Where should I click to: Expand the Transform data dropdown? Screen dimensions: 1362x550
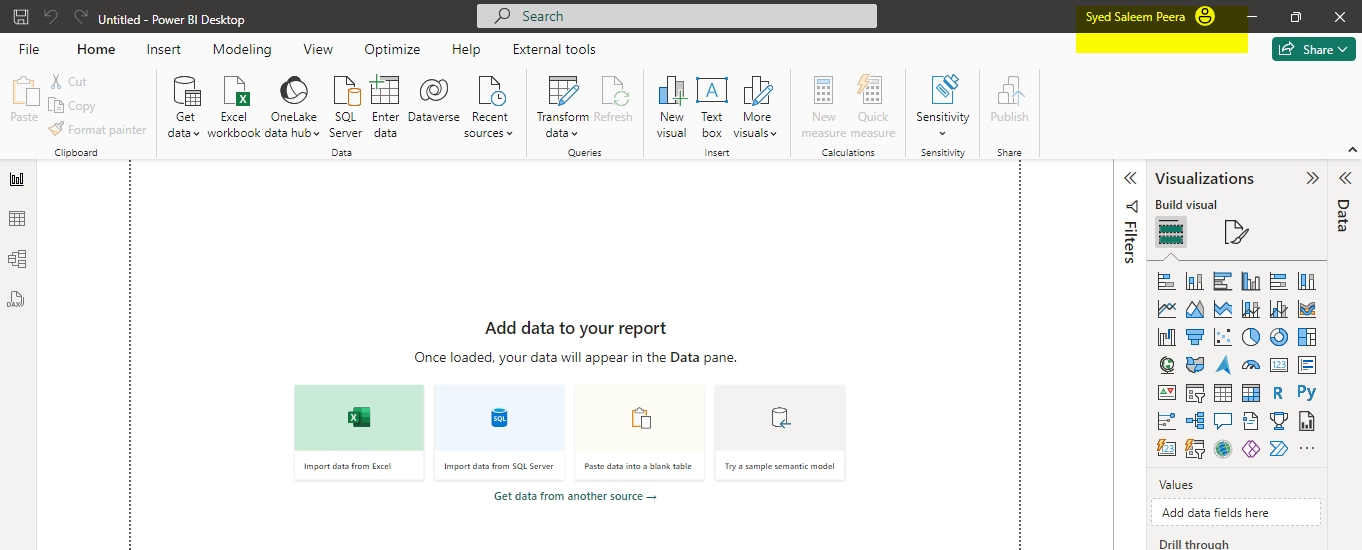tap(562, 107)
